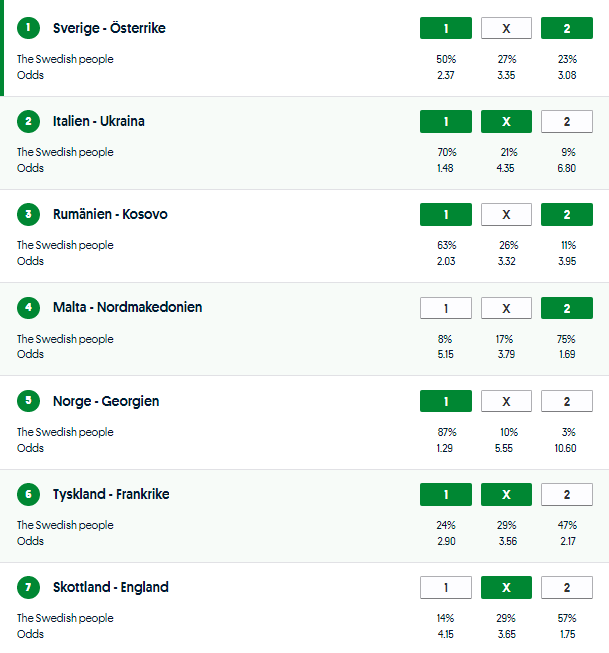Toggle draw X for Skottland - England

click(x=506, y=587)
